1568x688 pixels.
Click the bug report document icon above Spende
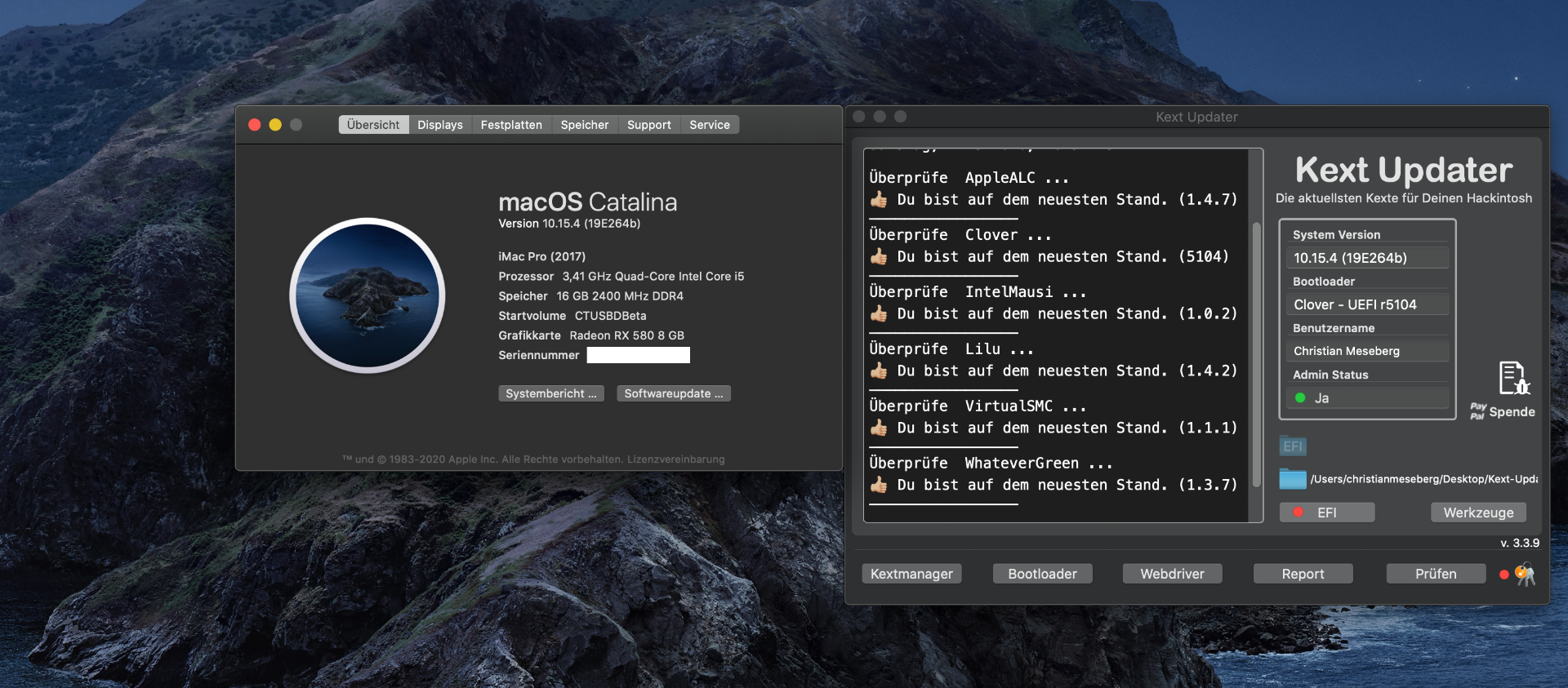[x=1513, y=378]
